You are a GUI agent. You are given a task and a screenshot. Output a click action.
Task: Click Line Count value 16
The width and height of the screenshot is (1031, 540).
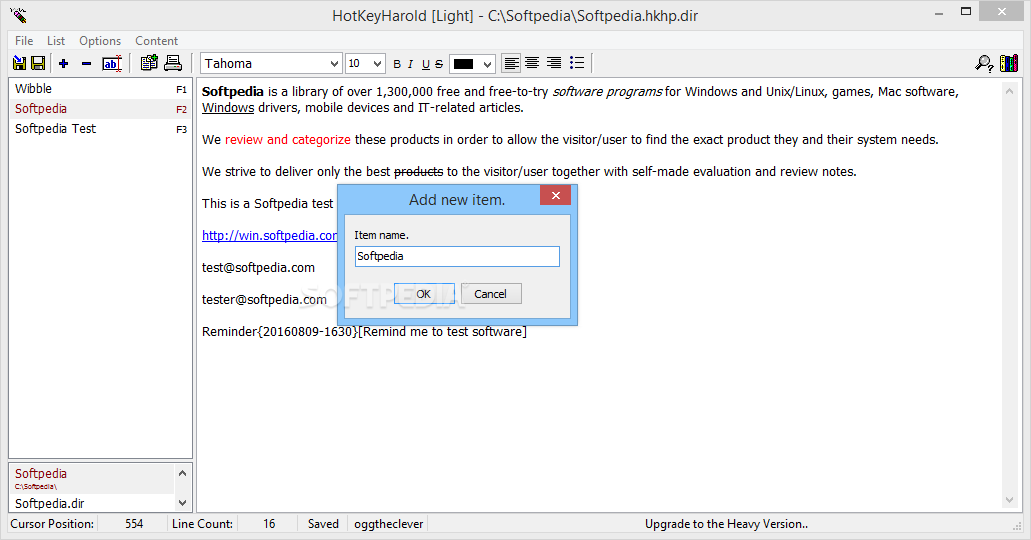269,524
